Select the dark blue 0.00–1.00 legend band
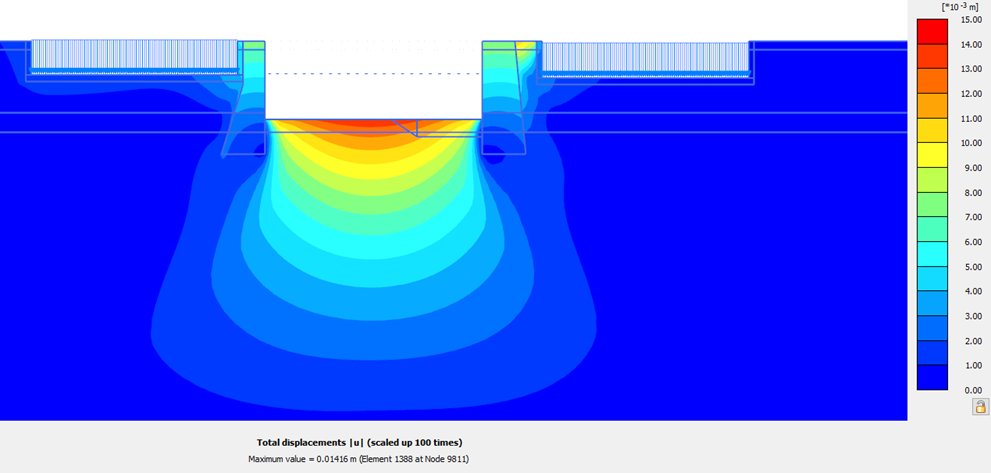Viewport: 991px width, 473px height. click(x=932, y=377)
